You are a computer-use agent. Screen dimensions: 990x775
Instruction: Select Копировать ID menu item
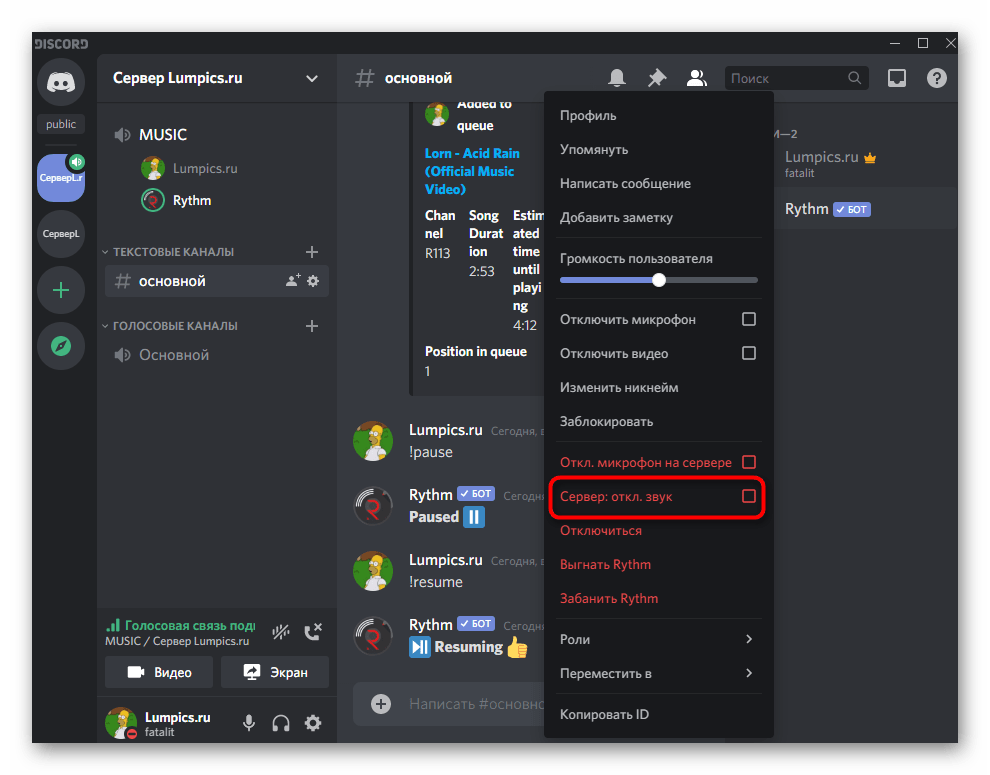click(x=658, y=714)
